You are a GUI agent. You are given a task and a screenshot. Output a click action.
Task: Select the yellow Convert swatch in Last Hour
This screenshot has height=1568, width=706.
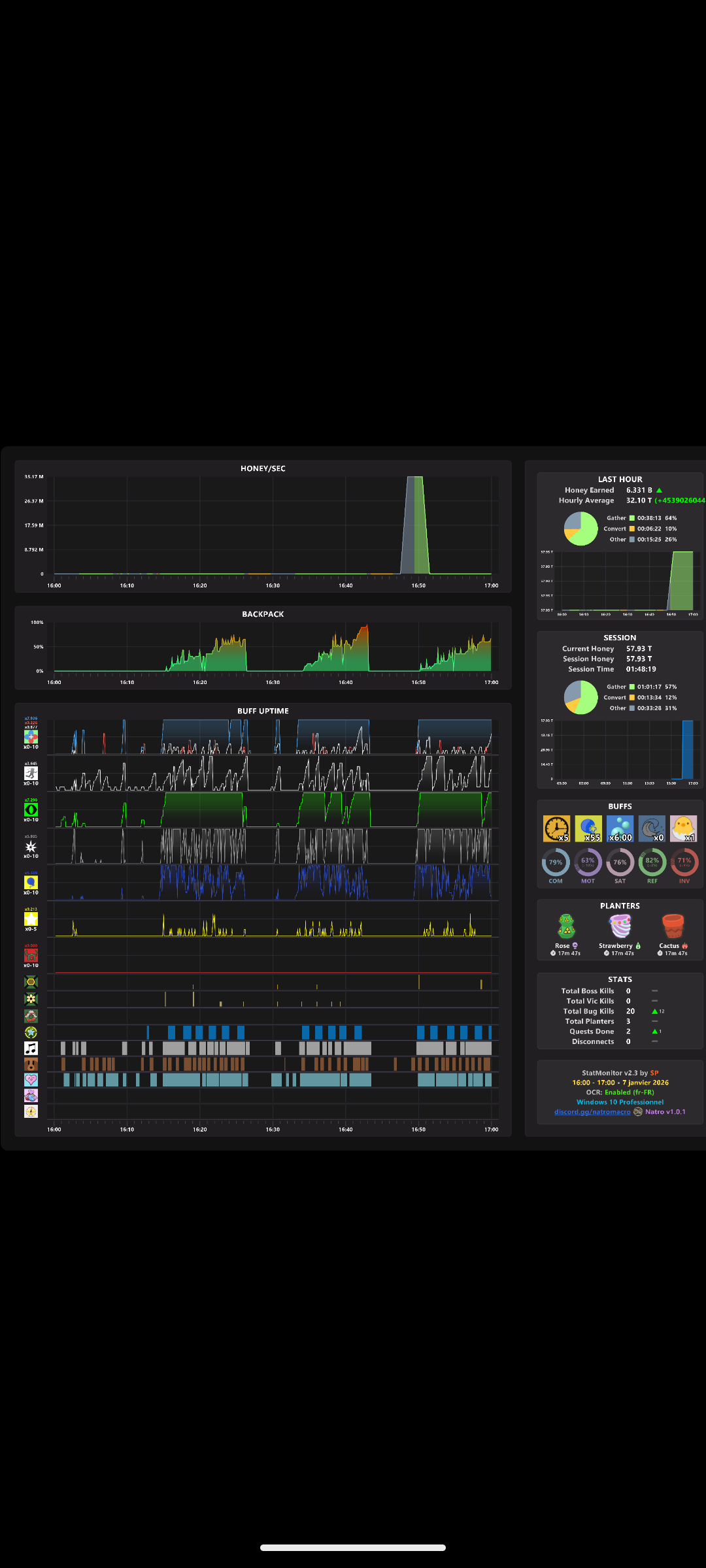(632, 529)
